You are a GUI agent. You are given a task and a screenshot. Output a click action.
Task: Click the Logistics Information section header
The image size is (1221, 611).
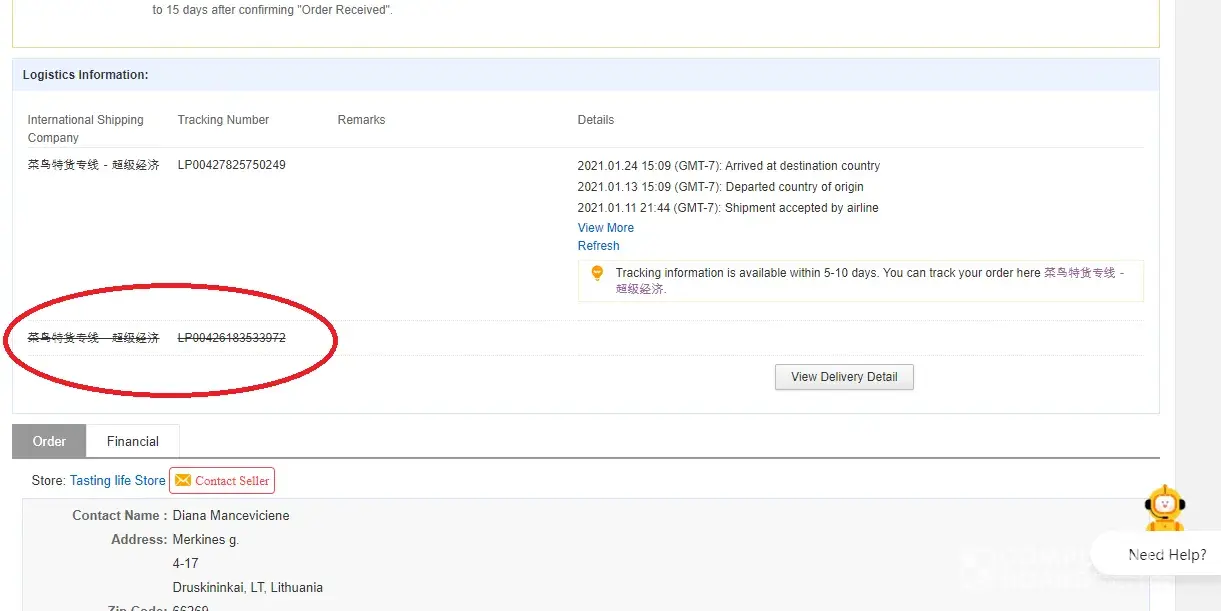pos(85,75)
